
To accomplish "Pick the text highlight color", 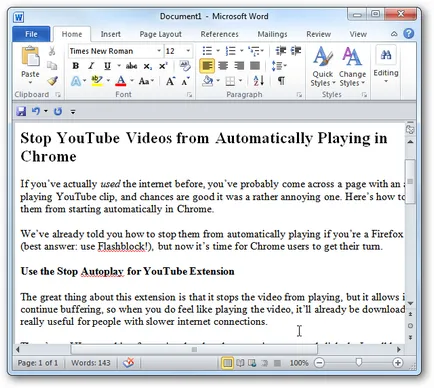I will pos(97,81).
